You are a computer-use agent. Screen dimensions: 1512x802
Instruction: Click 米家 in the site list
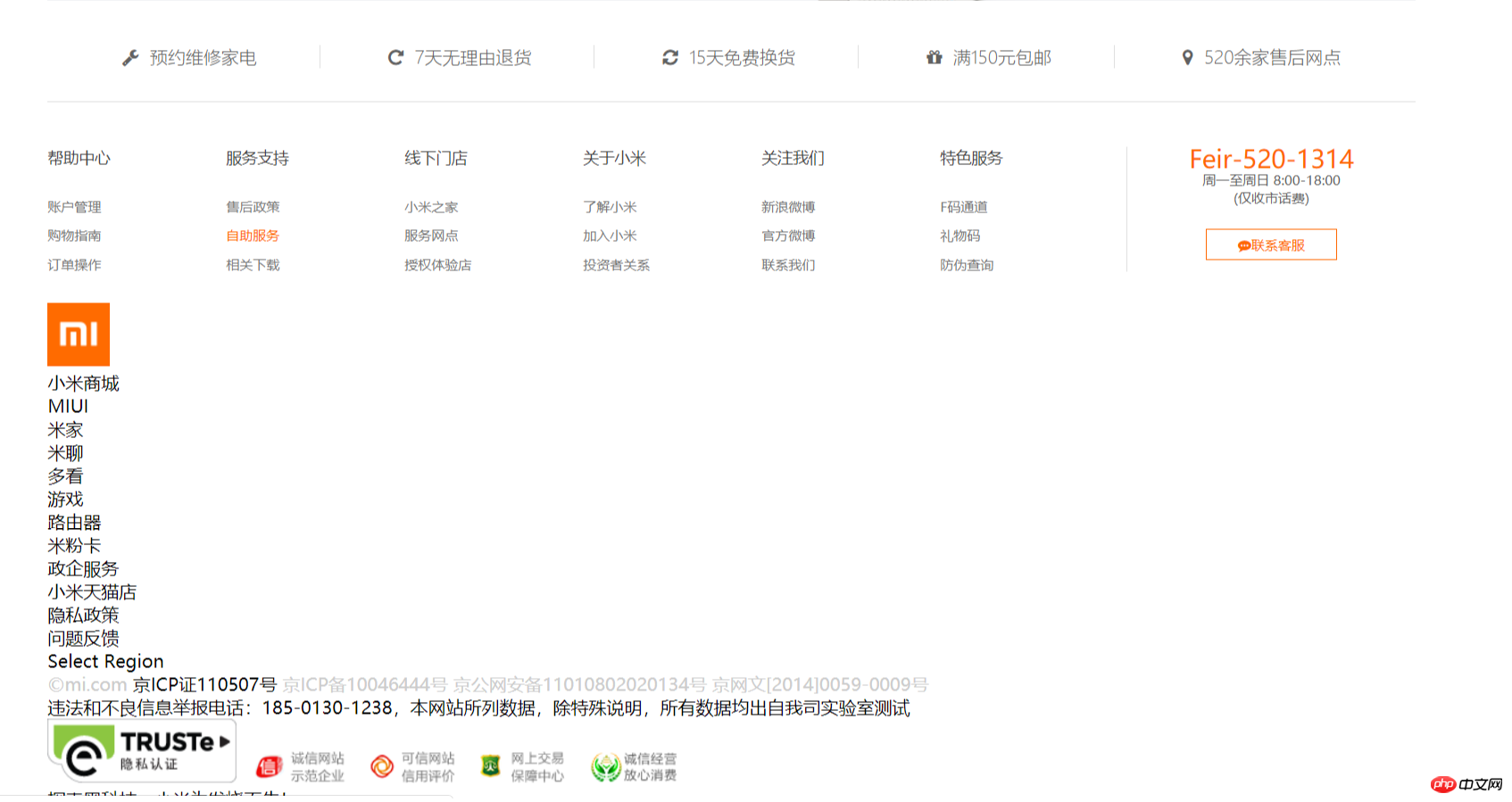pos(65,430)
